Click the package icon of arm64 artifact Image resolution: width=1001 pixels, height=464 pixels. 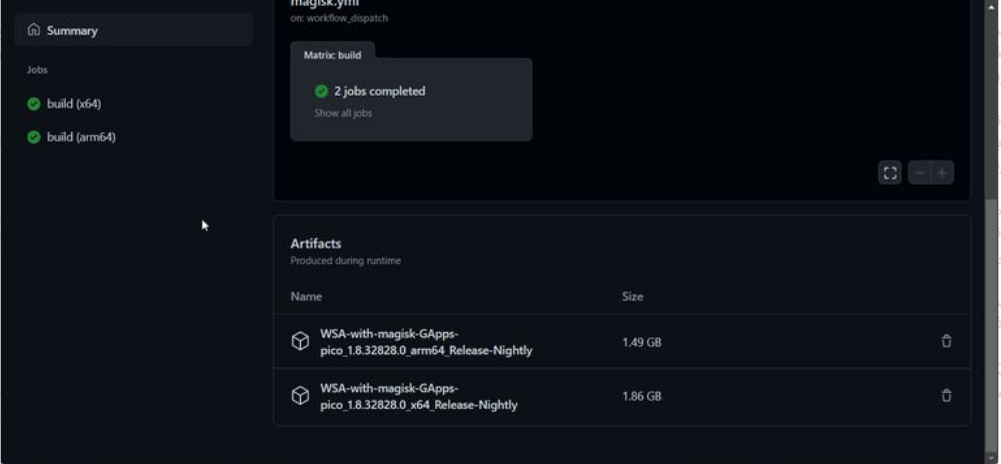tap(300, 342)
